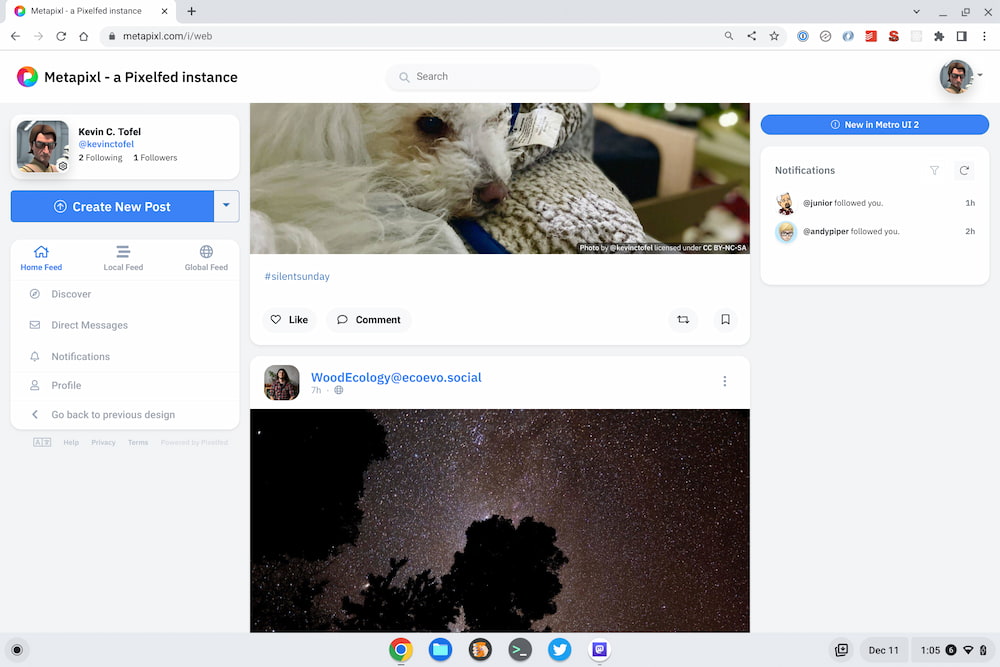Open the tab search dropdown arrow
The image size is (1000, 667).
(x=916, y=11)
